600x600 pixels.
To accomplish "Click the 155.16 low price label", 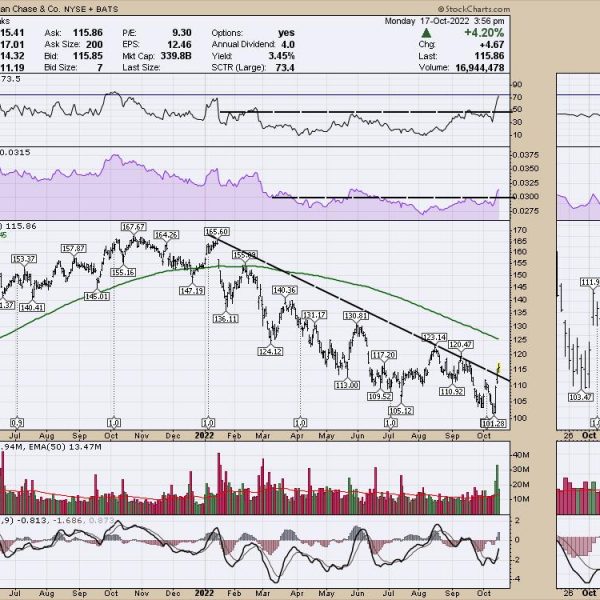I will 123,272.
